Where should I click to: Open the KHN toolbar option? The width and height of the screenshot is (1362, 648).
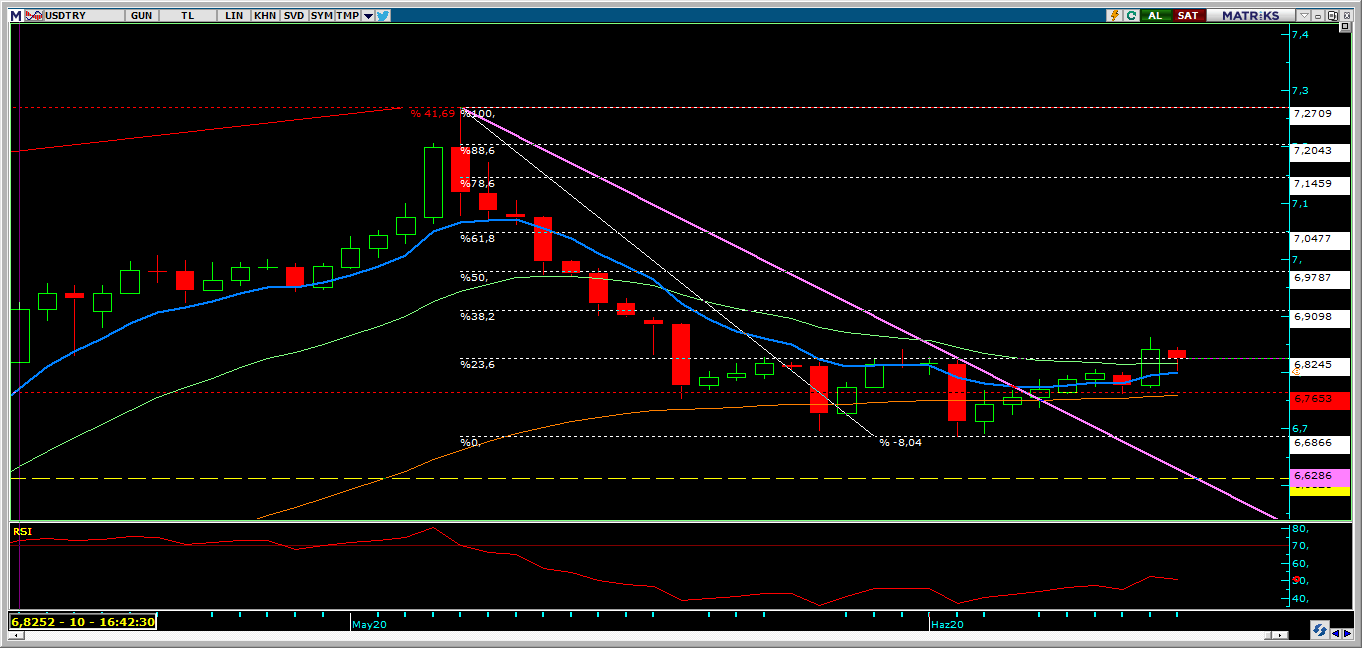point(265,16)
